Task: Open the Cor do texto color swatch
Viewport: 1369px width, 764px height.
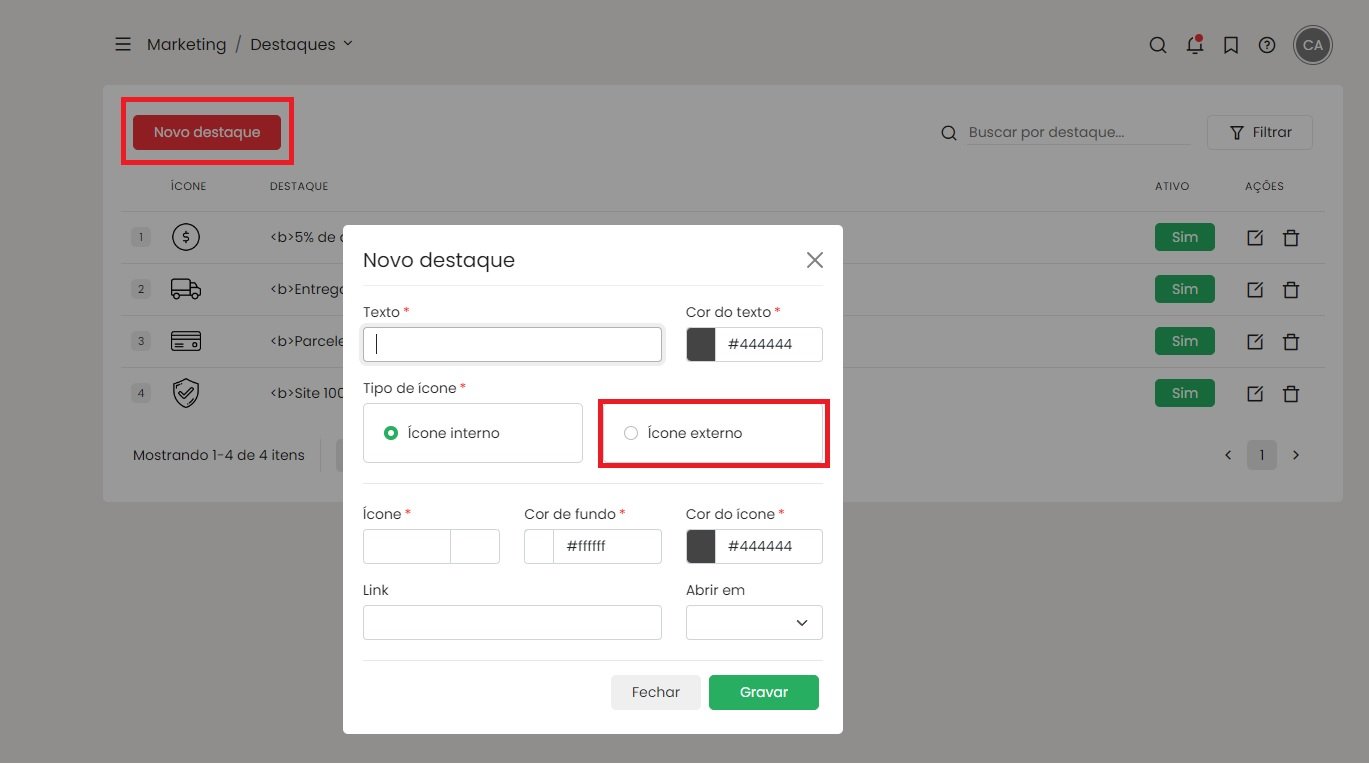Action: 701,344
